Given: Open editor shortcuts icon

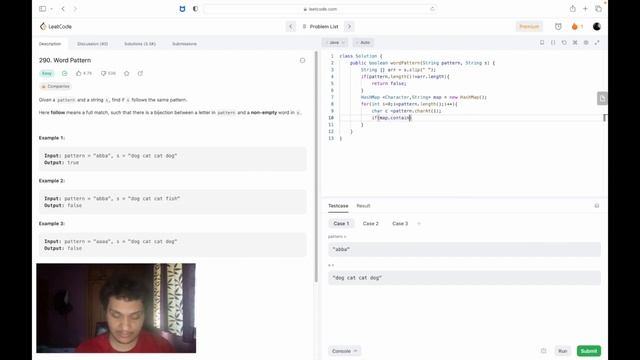Looking at the screenshot, I should point(575,42).
